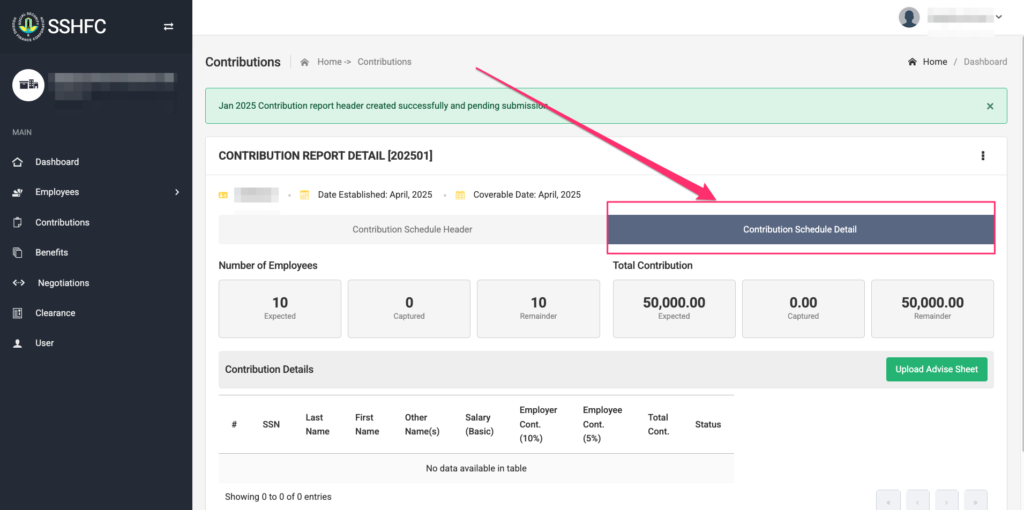1024x510 pixels.
Task: Click the Clearance sidebar icon
Action: (17, 313)
